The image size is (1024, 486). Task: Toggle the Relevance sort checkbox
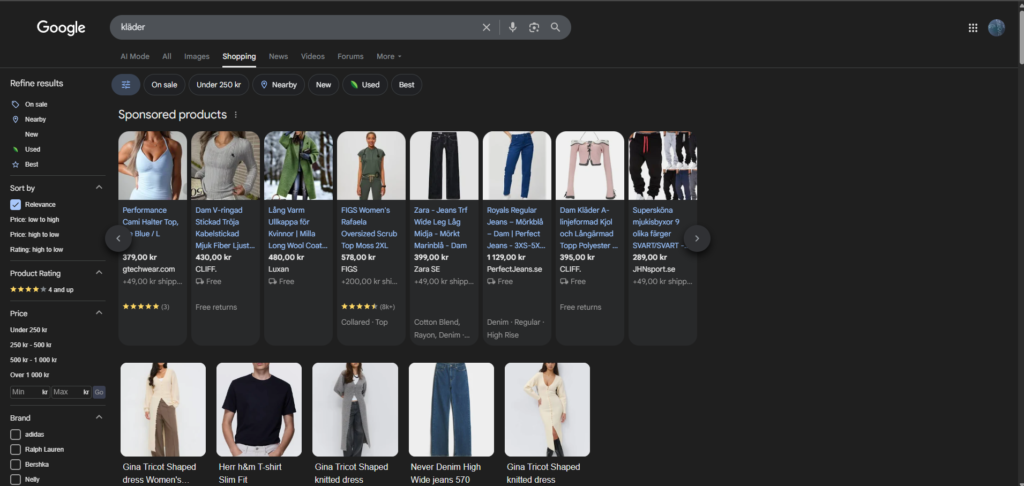coord(16,204)
